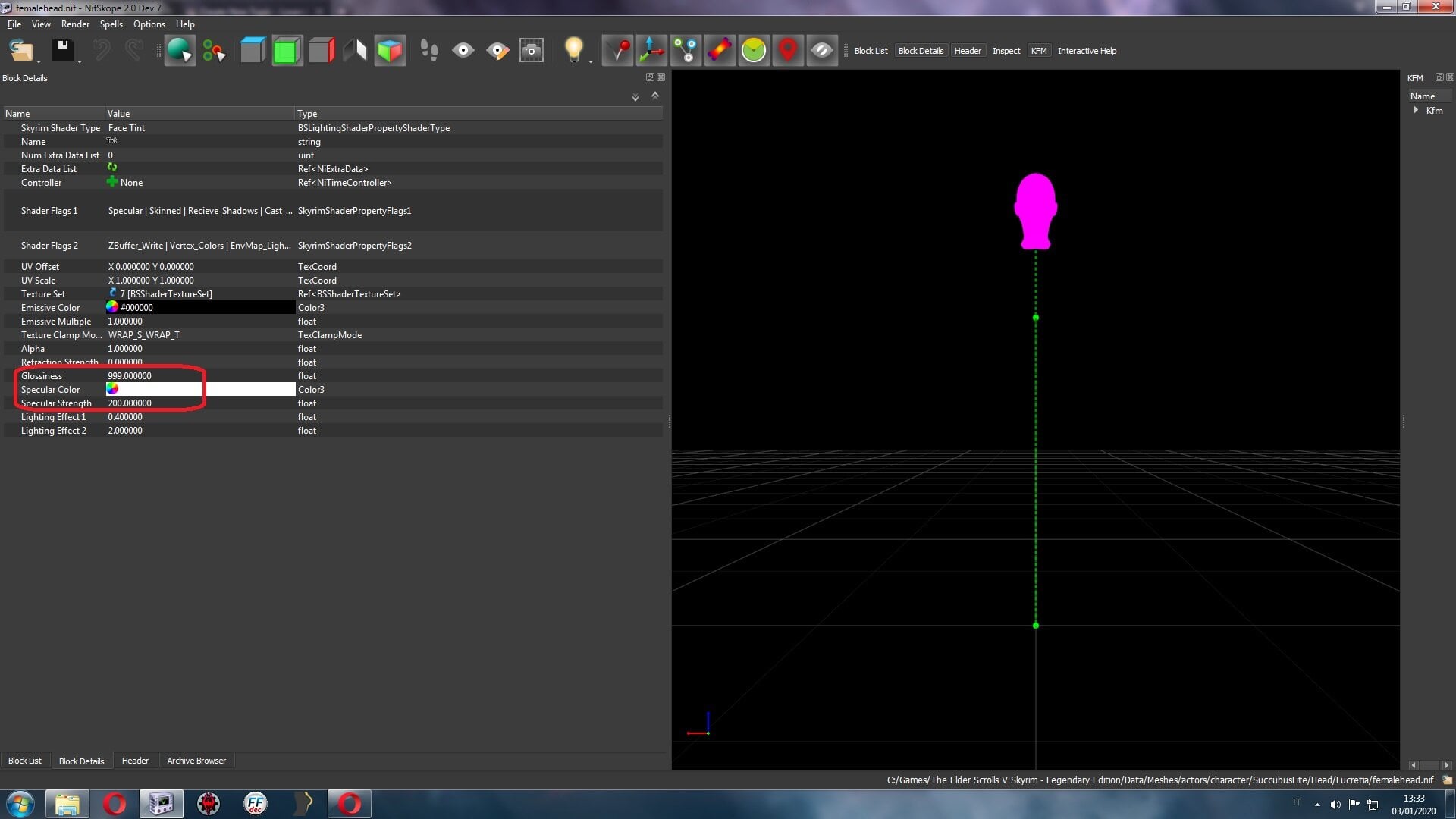Switch to User view colored cube icon
Viewport: 1456px width, 819px height.
(390, 51)
